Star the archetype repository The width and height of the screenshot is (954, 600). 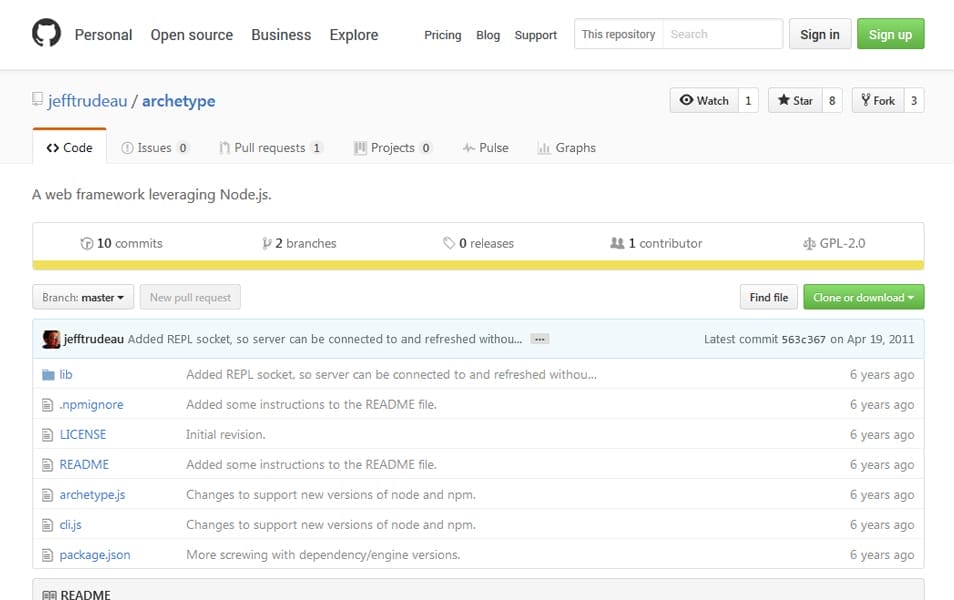(794, 100)
